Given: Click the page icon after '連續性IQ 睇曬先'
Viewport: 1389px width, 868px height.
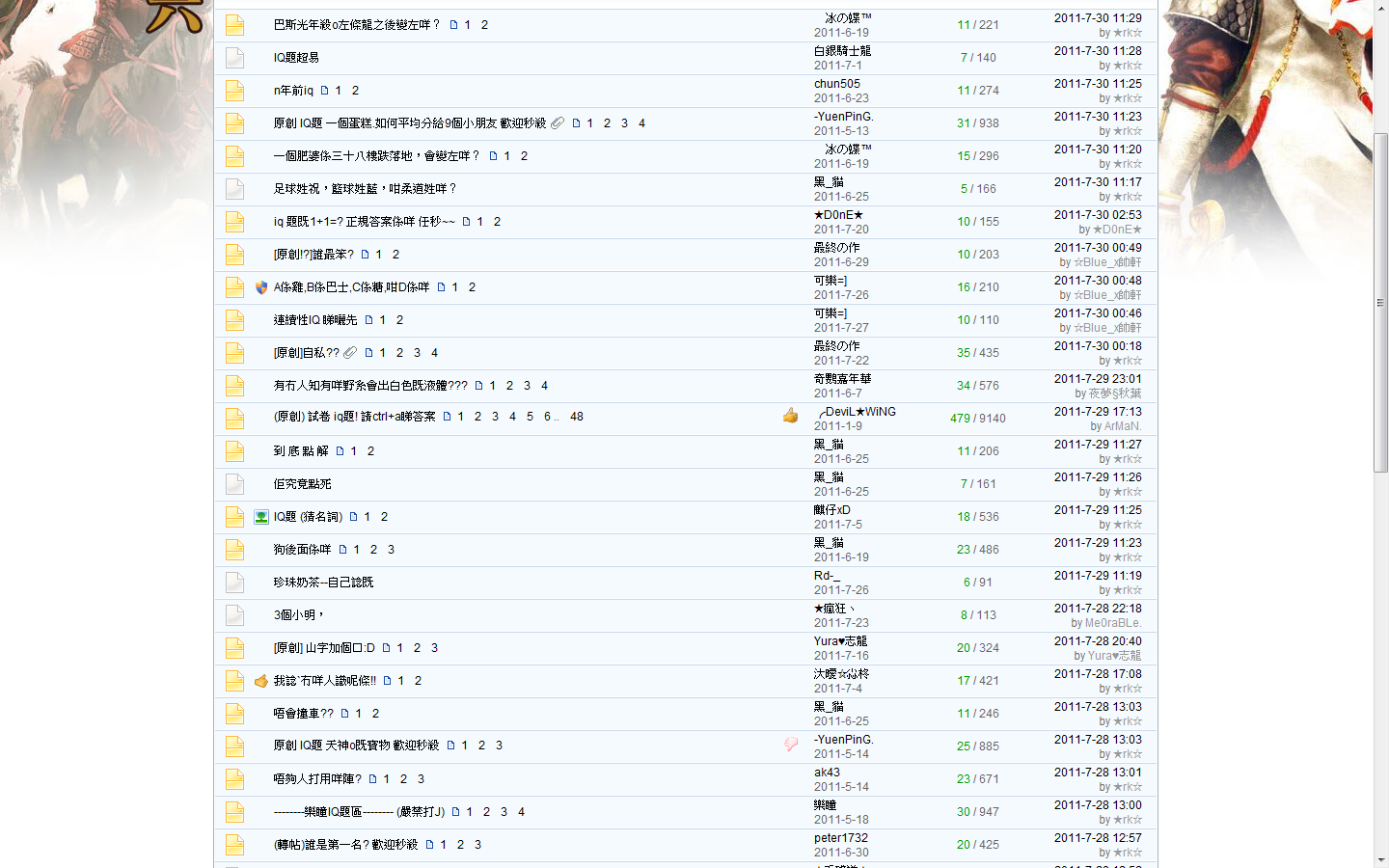Looking at the screenshot, I should tap(368, 320).
